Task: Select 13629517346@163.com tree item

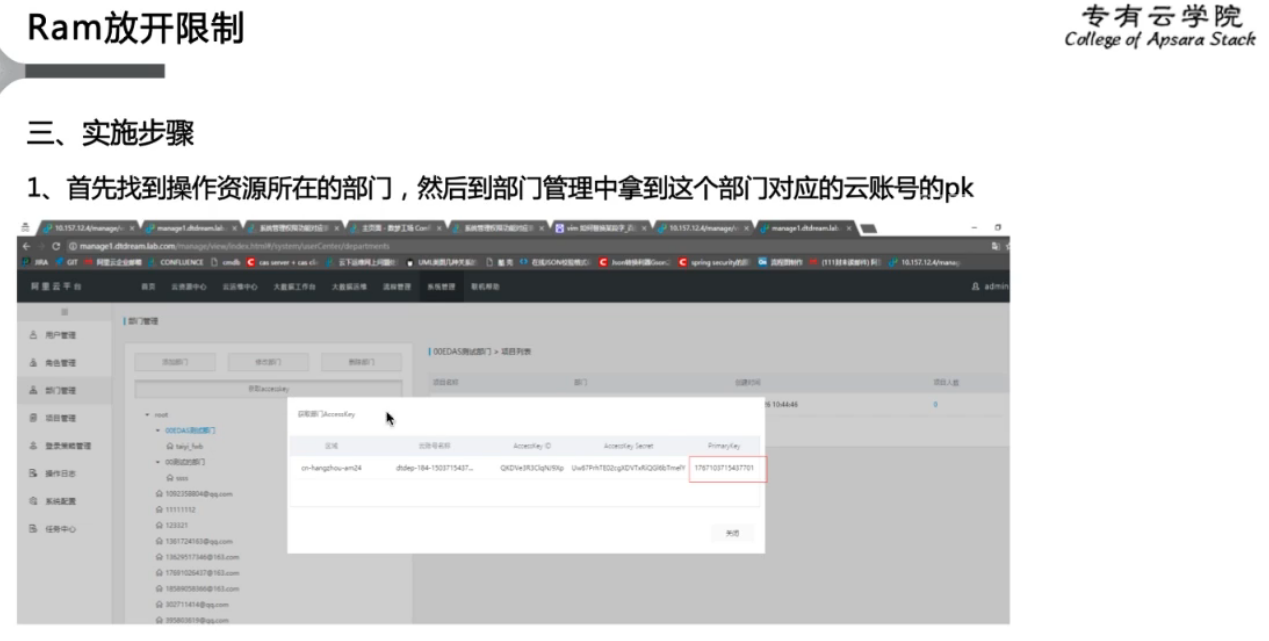Action: (x=198, y=556)
